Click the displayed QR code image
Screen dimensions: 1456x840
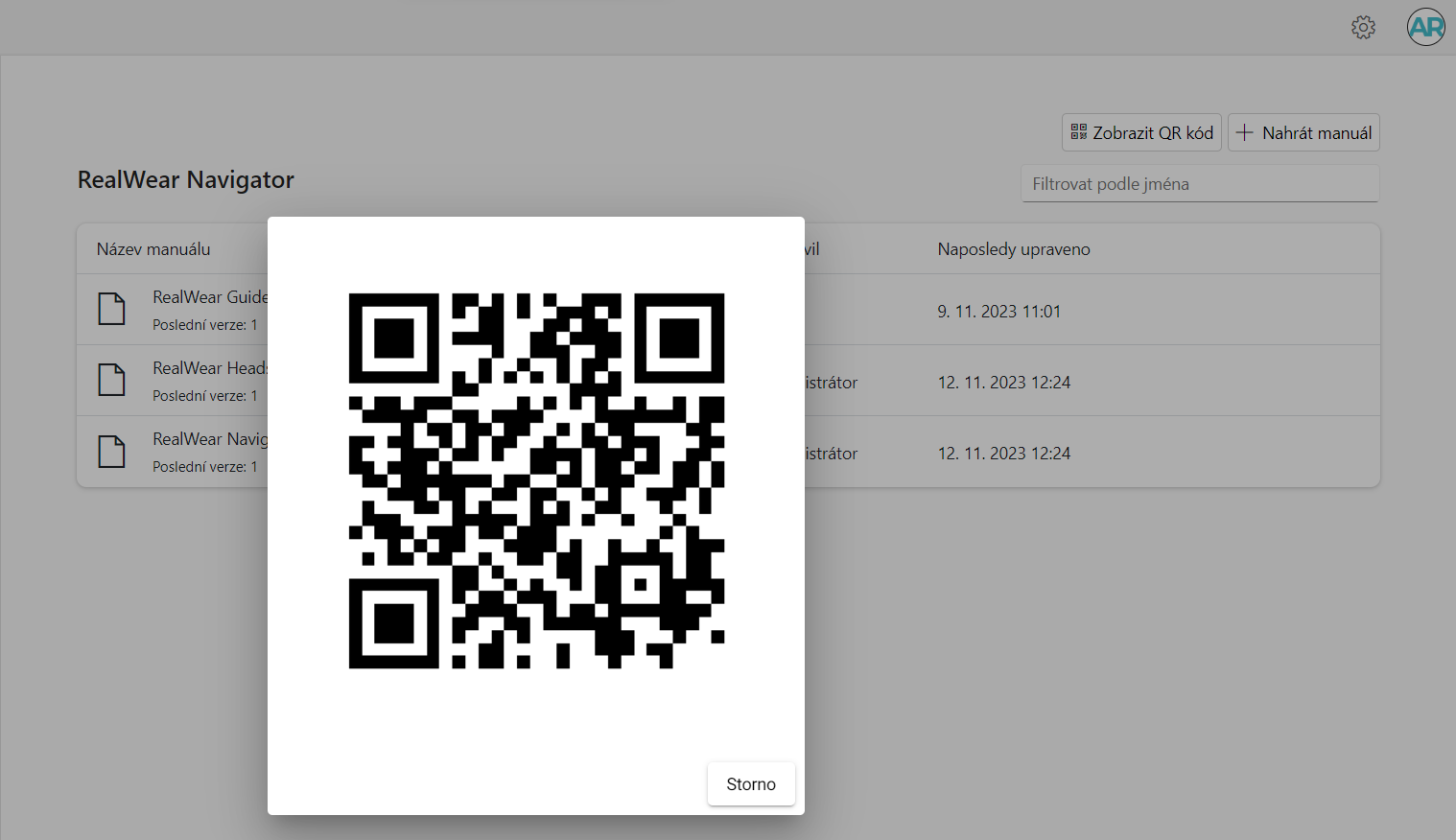[x=536, y=480]
